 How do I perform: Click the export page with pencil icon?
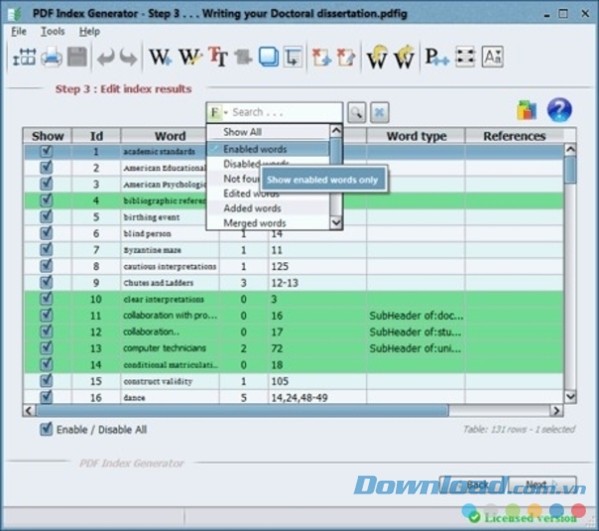(x=346, y=57)
